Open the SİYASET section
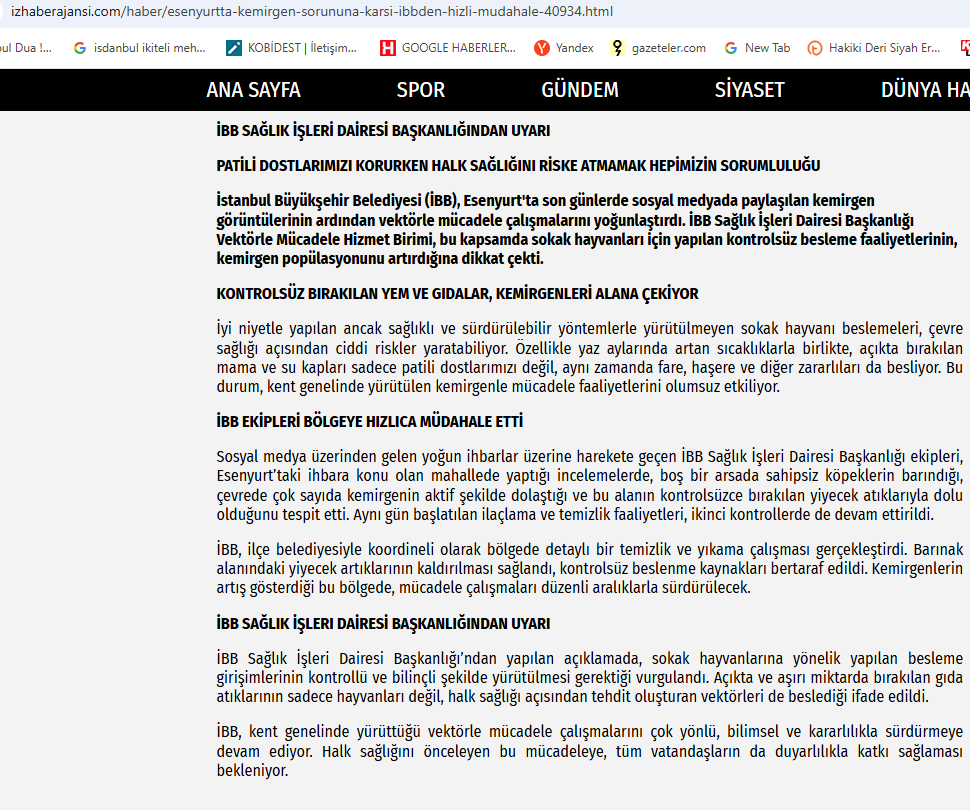Screen dimensions: 970x810 point(749,90)
